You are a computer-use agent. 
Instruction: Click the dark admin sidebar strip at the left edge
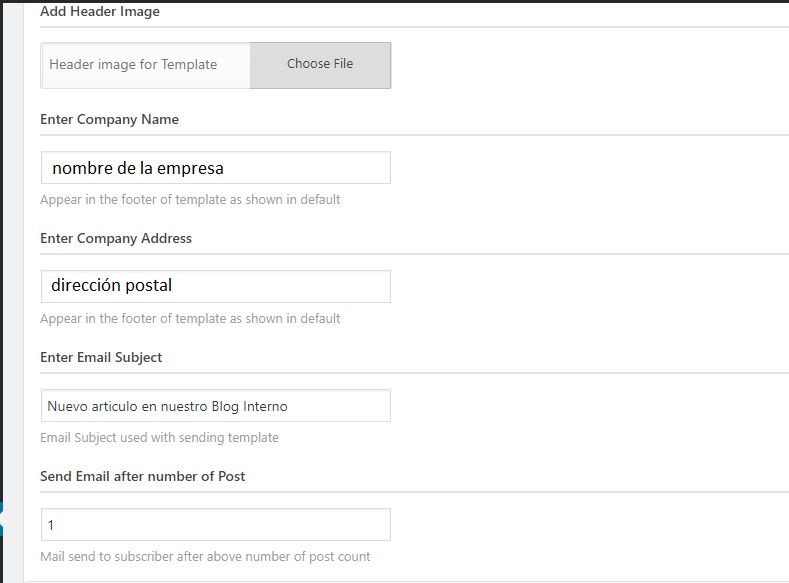click(2, 252)
